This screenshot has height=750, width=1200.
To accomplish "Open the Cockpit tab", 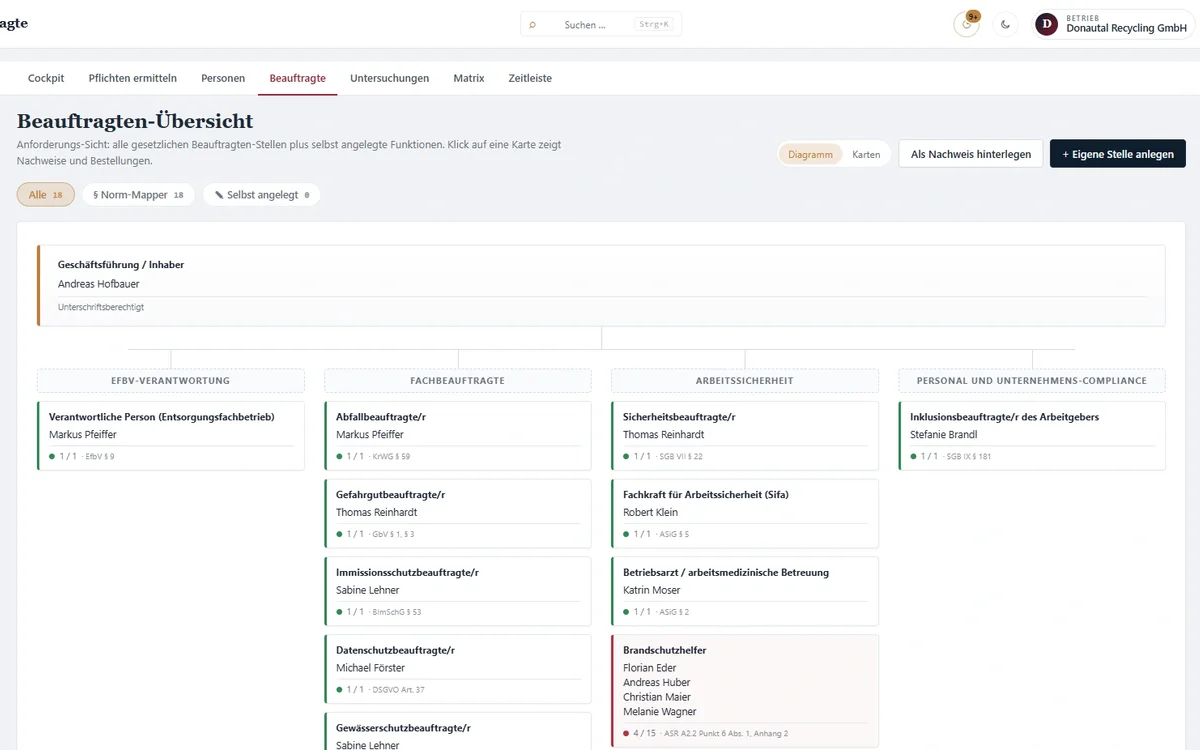I will (x=46, y=78).
